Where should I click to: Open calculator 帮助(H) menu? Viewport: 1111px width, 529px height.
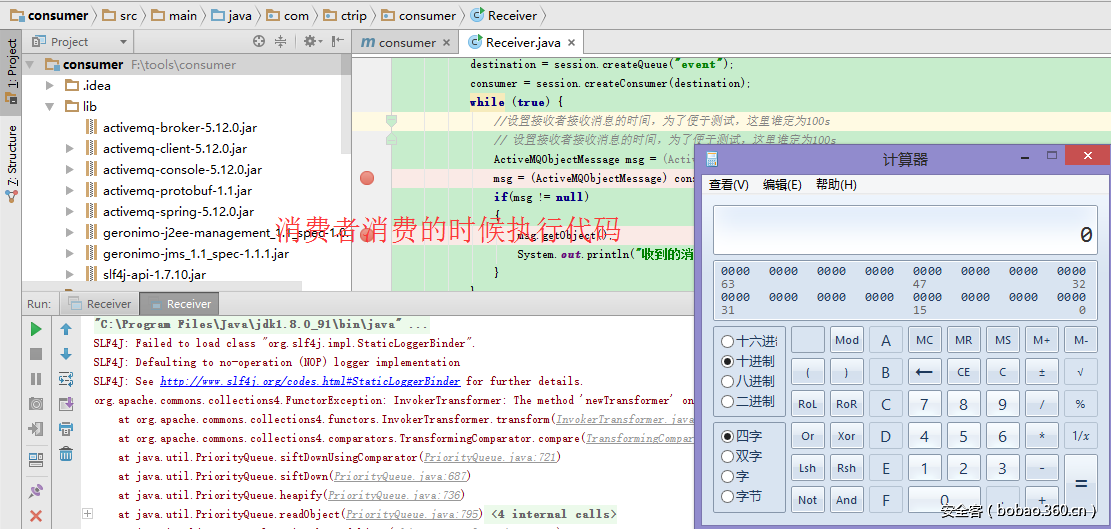836,185
